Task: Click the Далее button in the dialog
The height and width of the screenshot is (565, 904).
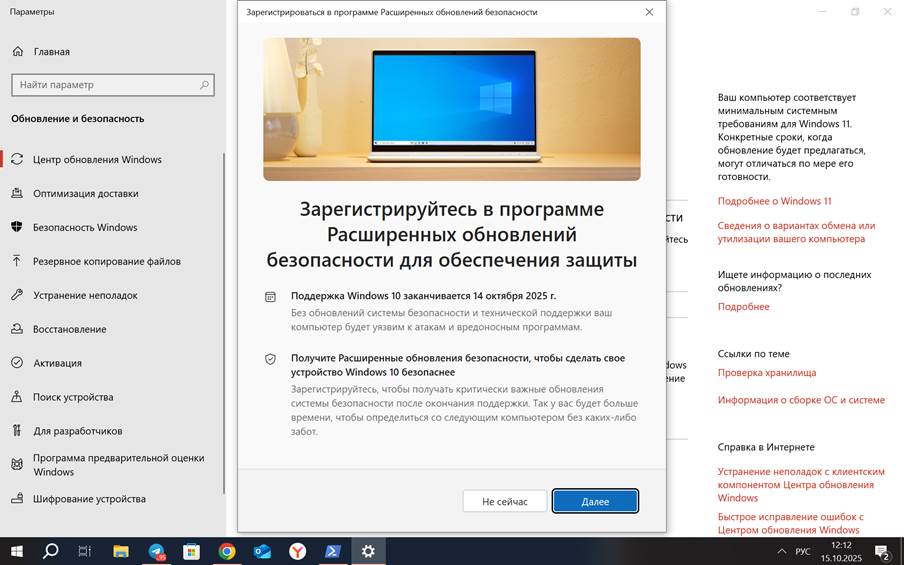Action: tap(595, 501)
